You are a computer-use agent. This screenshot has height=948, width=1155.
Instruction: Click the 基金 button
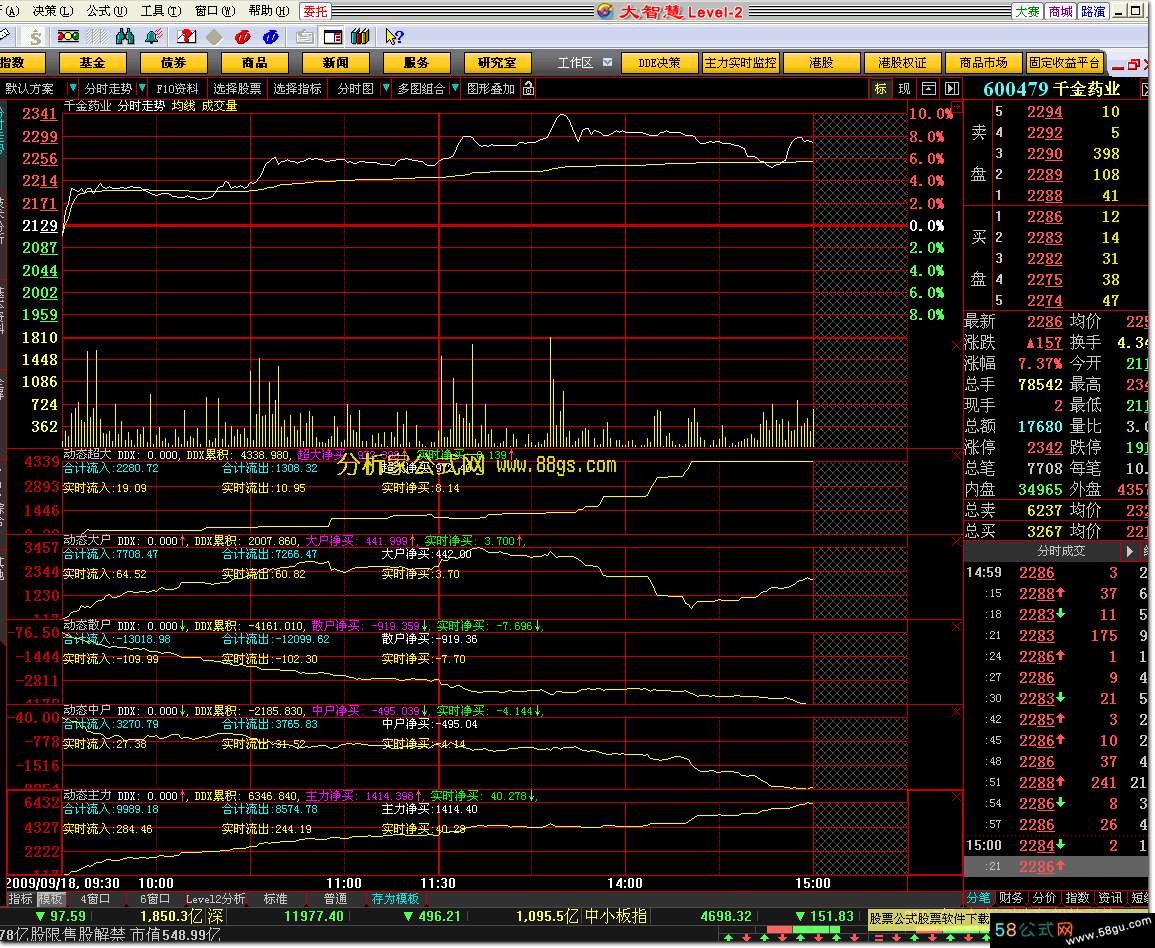point(93,63)
